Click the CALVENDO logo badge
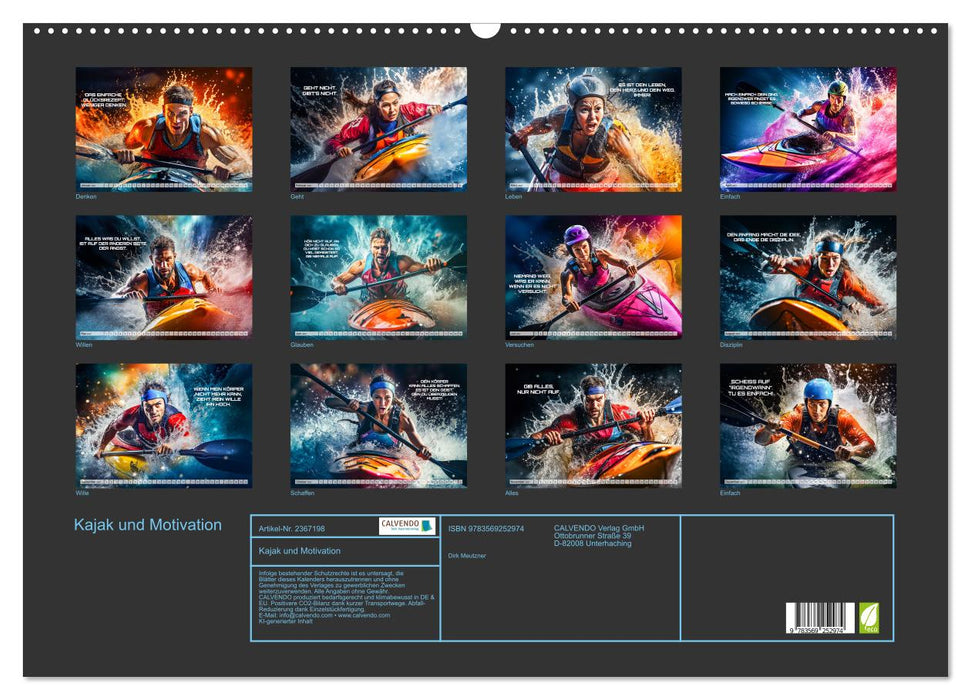 click(407, 526)
